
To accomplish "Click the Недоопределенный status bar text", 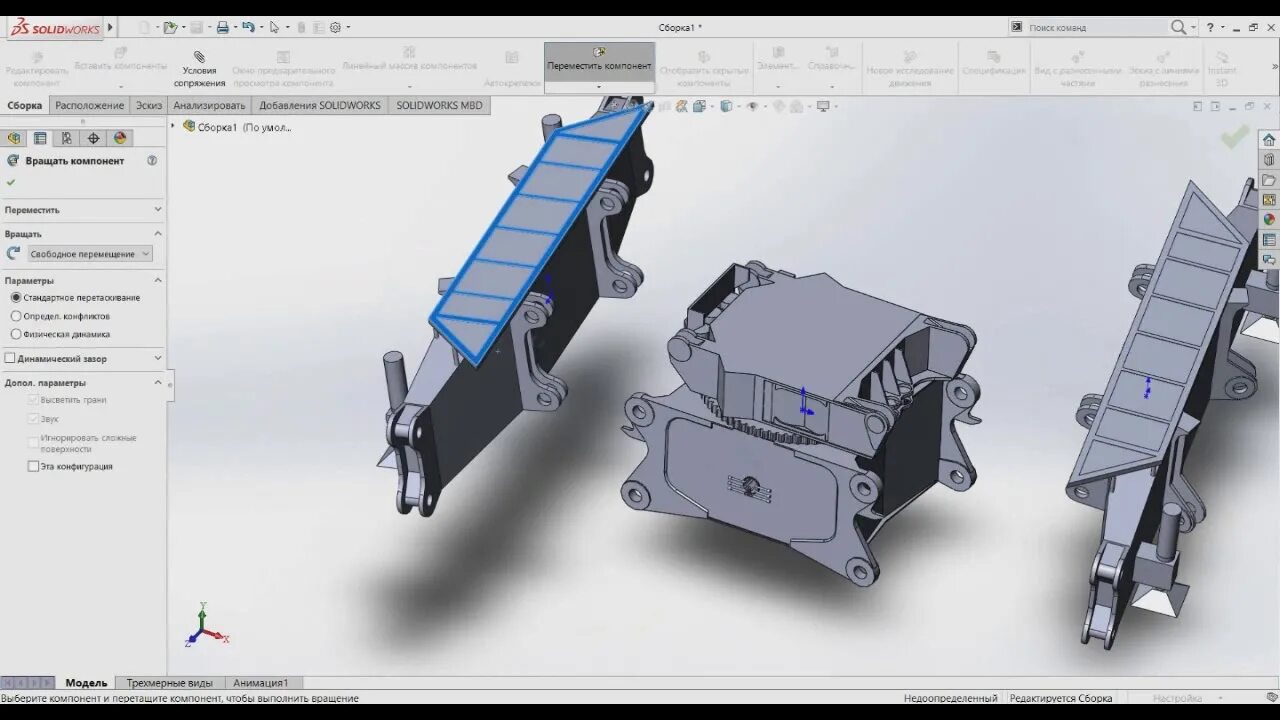I will coord(950,698).
